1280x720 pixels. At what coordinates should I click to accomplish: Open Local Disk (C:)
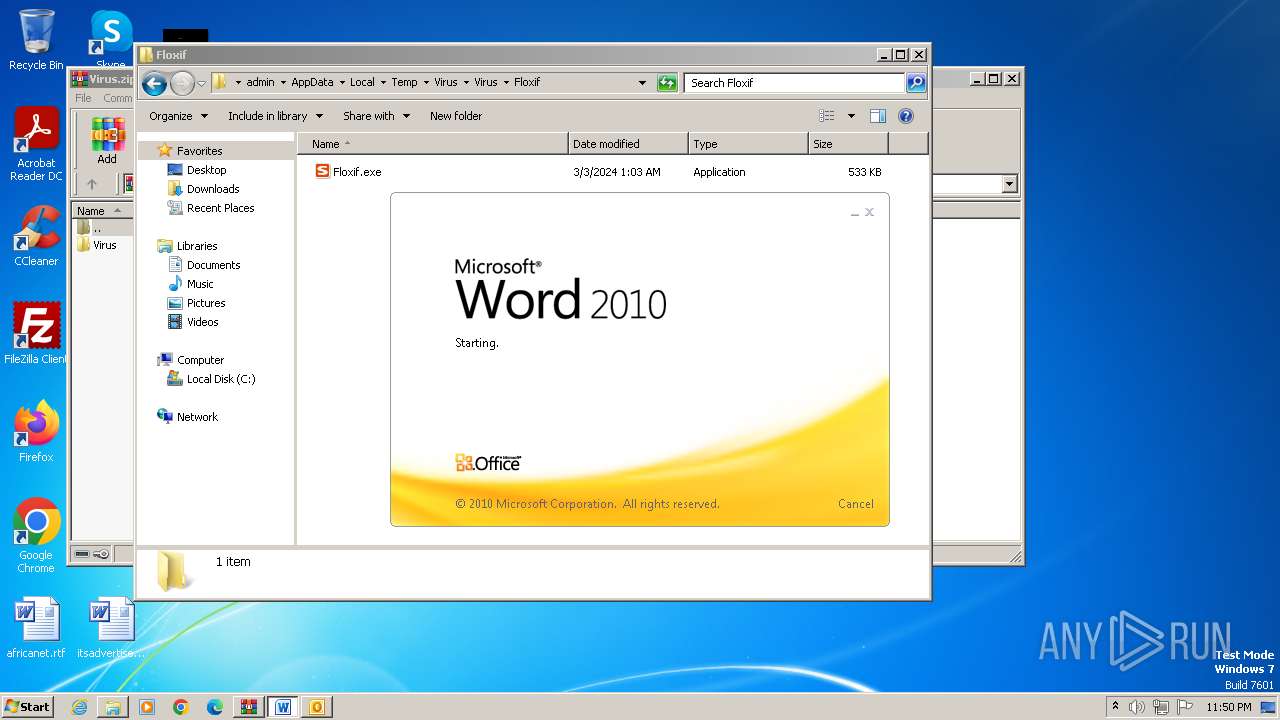pos(221,379)
